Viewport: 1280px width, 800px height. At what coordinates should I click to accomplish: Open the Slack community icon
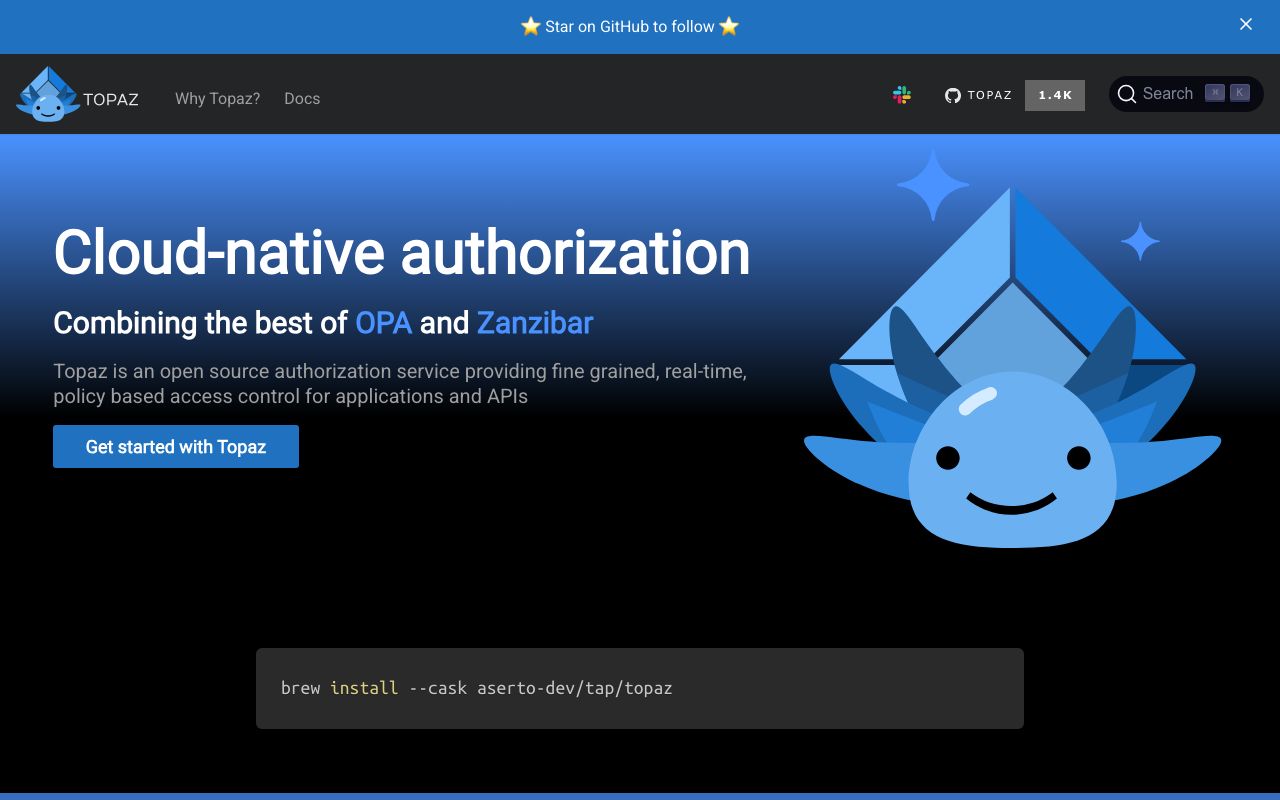coord(902,95)
